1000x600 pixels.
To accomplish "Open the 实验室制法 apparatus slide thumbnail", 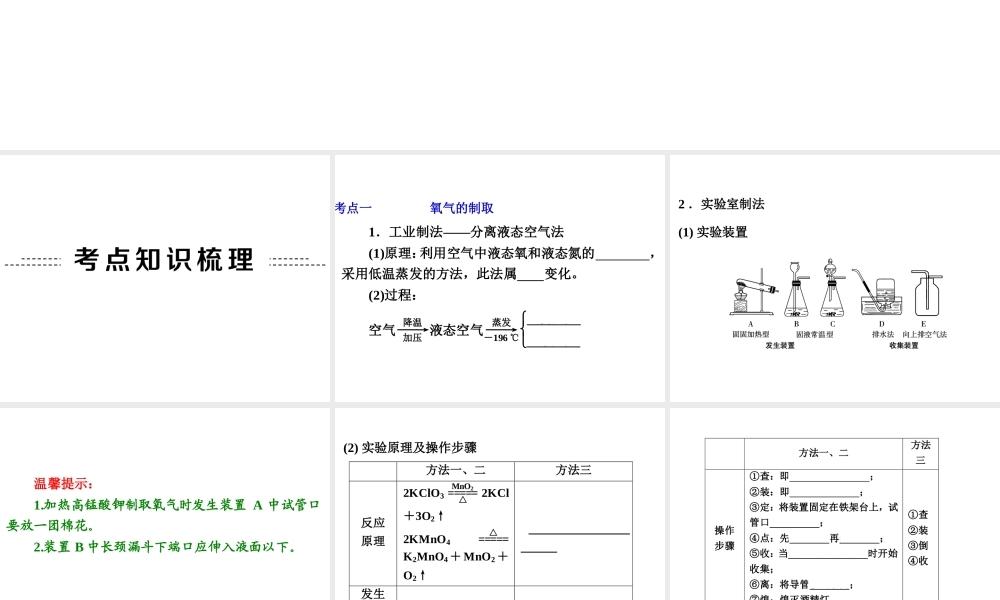I will tap(835, 278).
